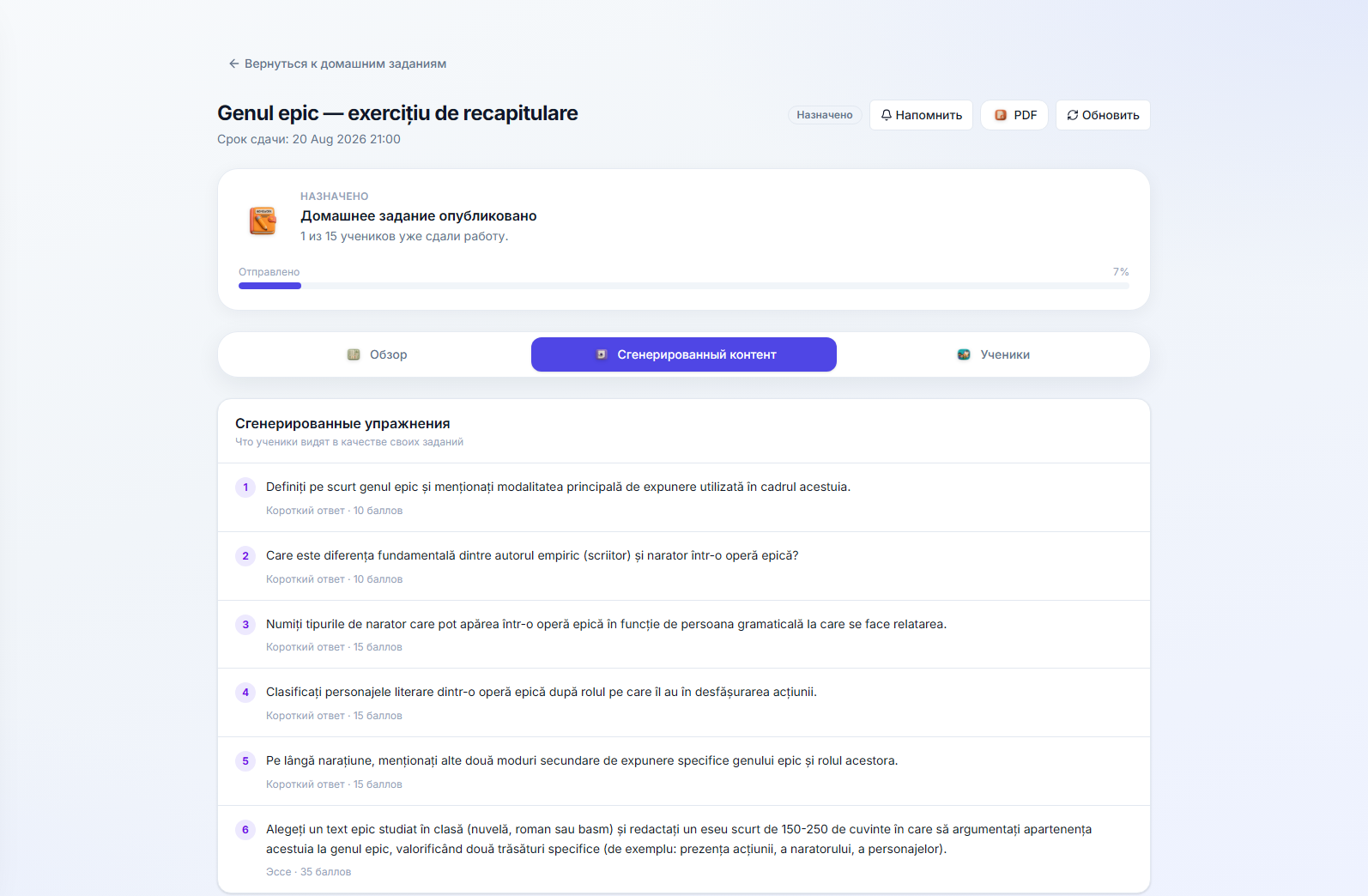This screenshot has width=1368, height=896.
Task: Click the Назначено status badge
Action: [x=825, y=115]
